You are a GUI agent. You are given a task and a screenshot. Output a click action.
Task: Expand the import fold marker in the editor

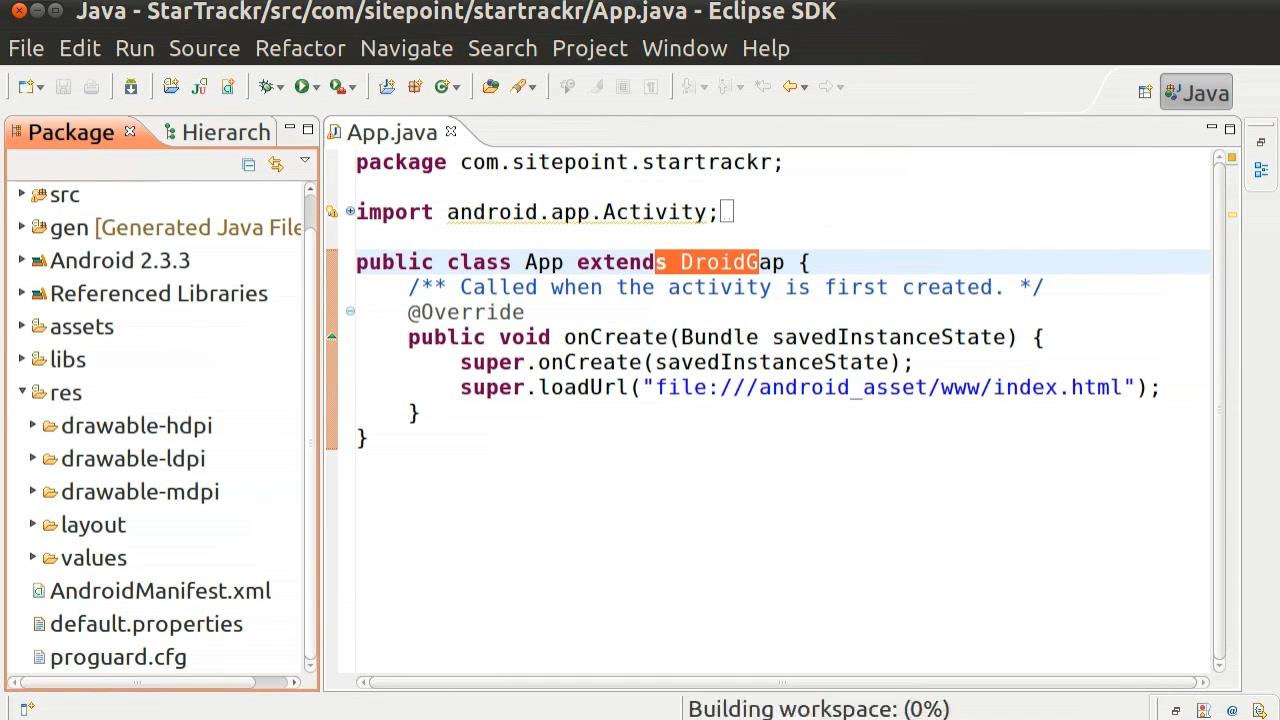(350, 211)
